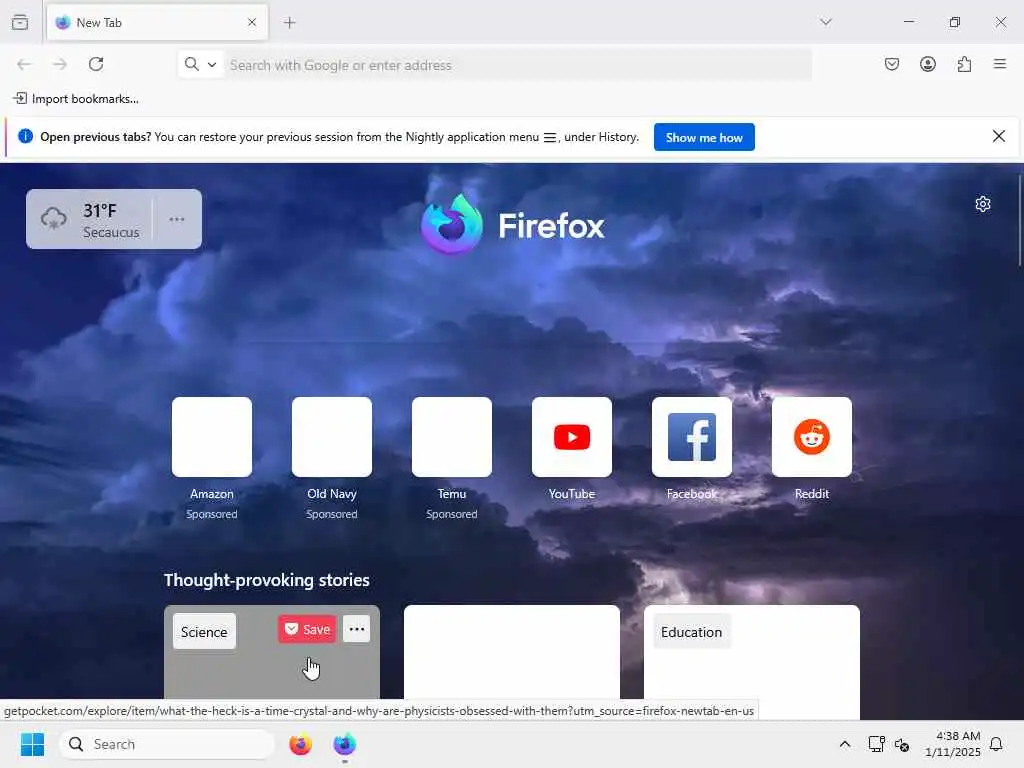Open Firefox Nightly taskbar icon
Image resolution: width=1024 pixels, height=768 pixels.
[345, 744]
